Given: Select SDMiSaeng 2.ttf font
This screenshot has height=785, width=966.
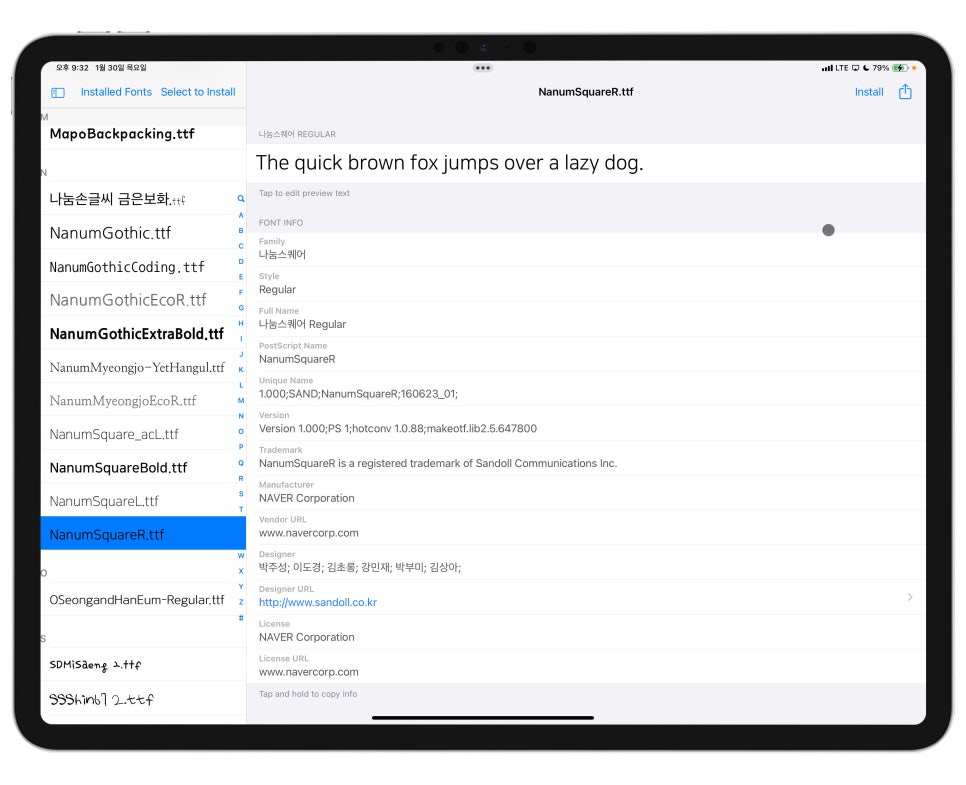Looking at the screenshot, I should click(143, 664).
